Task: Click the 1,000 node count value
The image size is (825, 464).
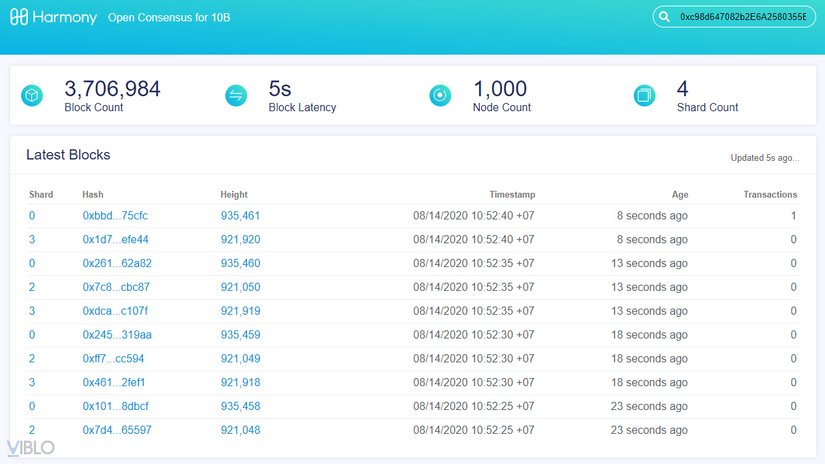Action: (x=500, y=89)
